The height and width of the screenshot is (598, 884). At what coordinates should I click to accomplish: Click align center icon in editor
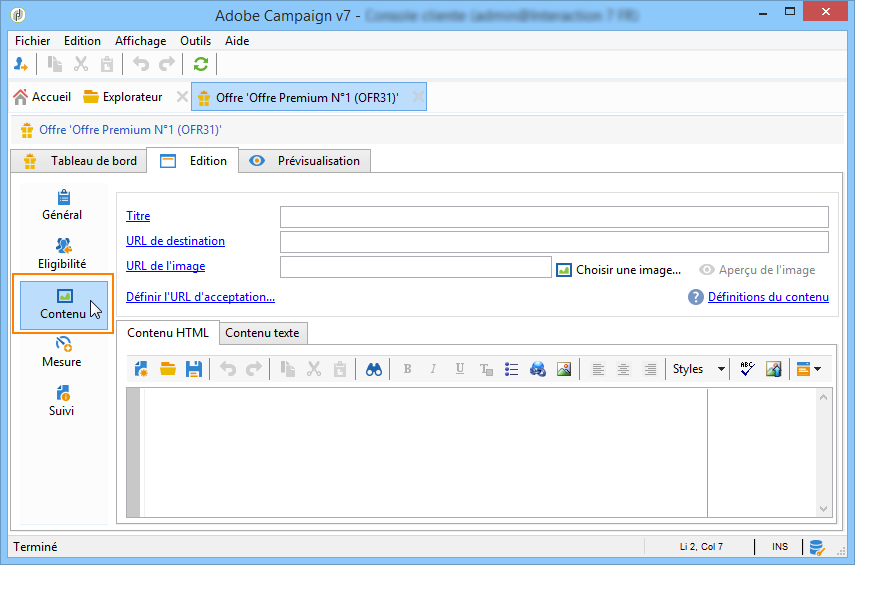[x=624, y=369]
